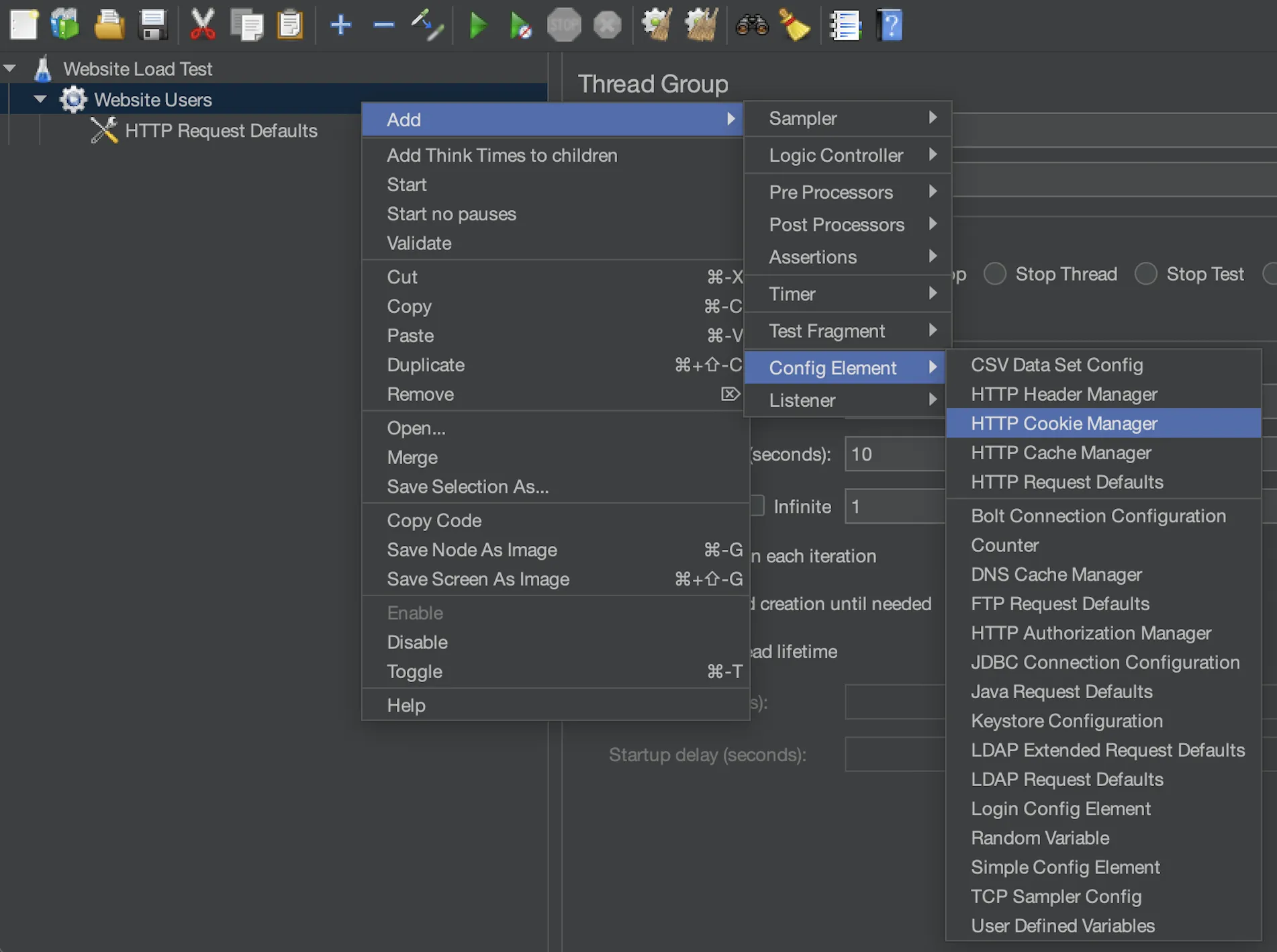Click the broom Reset Search icon
Viewport: 1277px width, 952px height.
tap(794, 26)
